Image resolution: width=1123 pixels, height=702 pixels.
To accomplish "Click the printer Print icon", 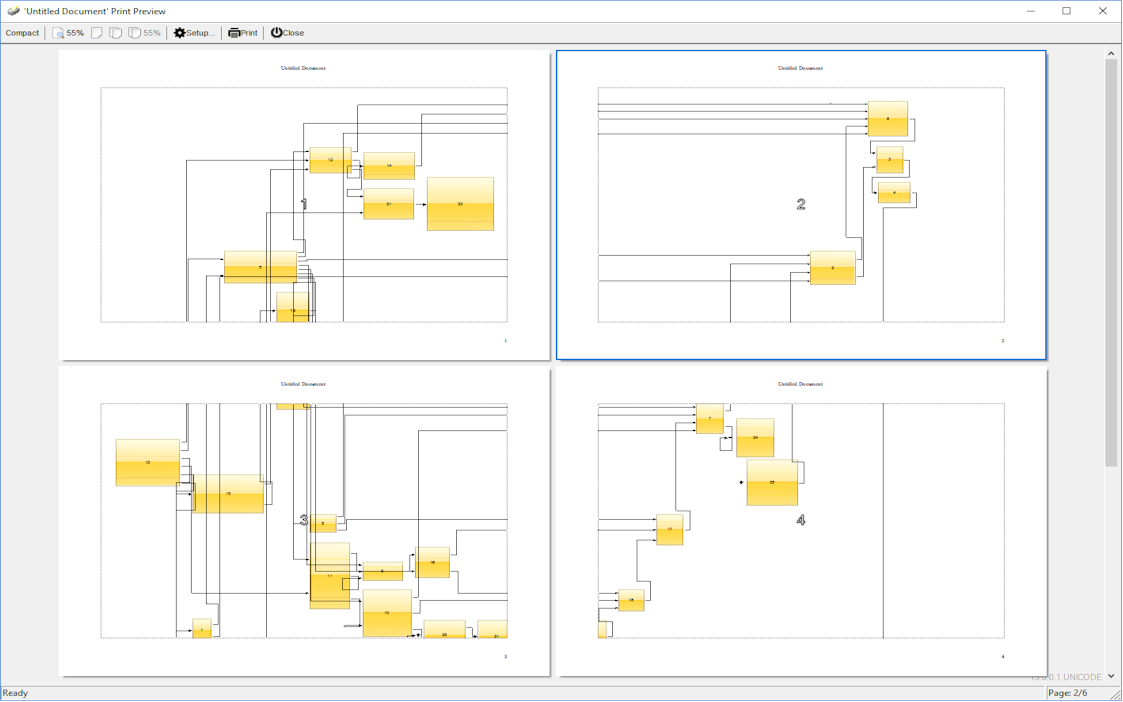I will pos(234,33).
